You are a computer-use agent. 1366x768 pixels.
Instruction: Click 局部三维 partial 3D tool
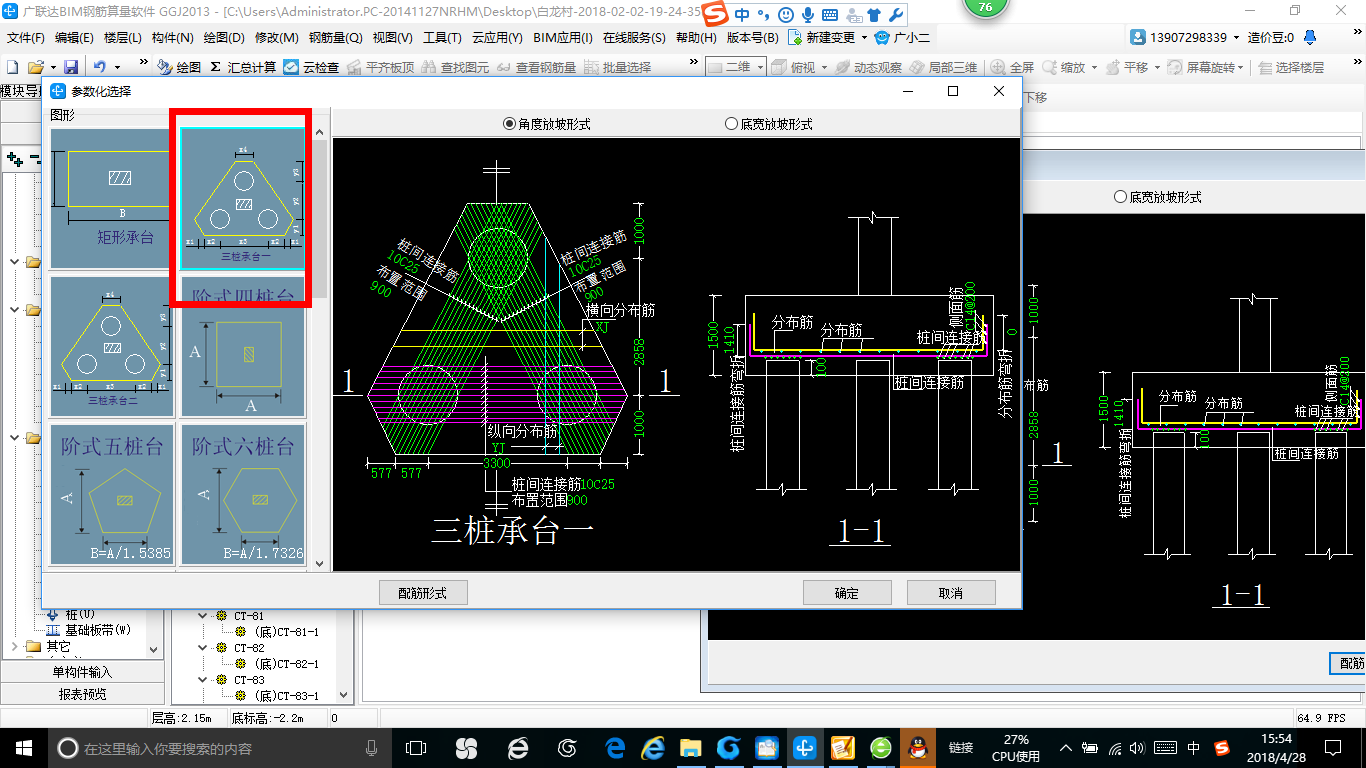(943, 67)
